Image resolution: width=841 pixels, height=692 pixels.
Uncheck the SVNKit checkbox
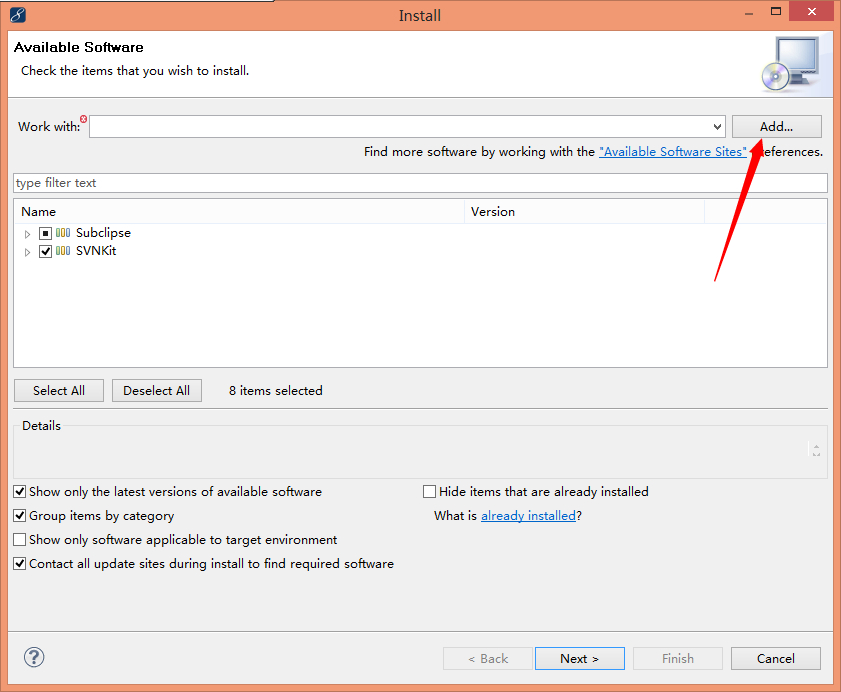pos(45,251)
